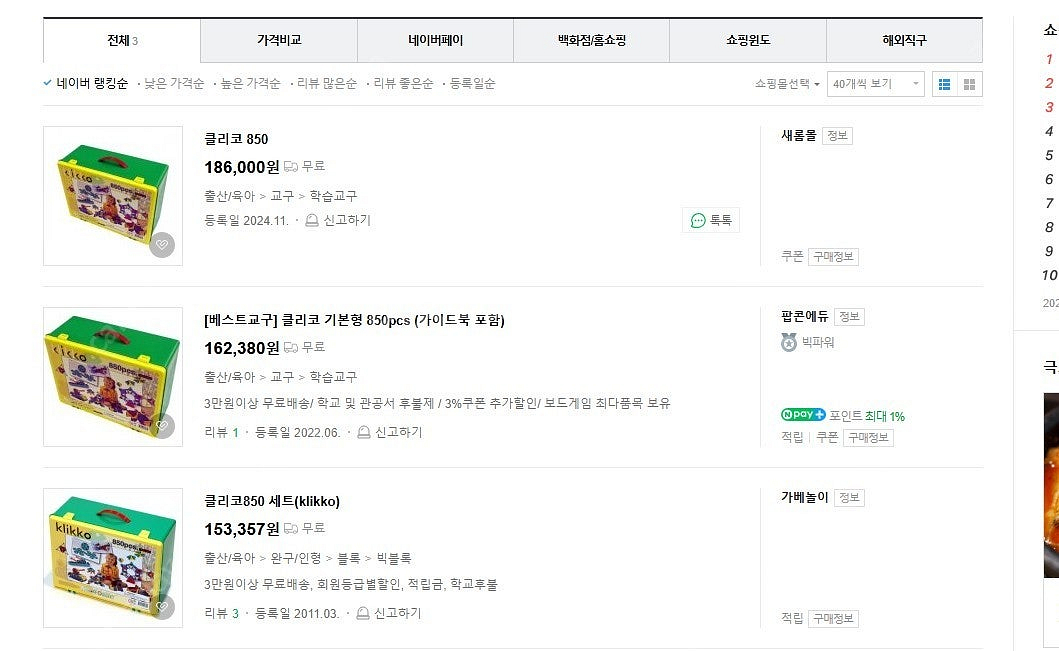Click the 톡톡 chat icon button
This screenshot has width=1059, height=651.
tap(711, 220)
